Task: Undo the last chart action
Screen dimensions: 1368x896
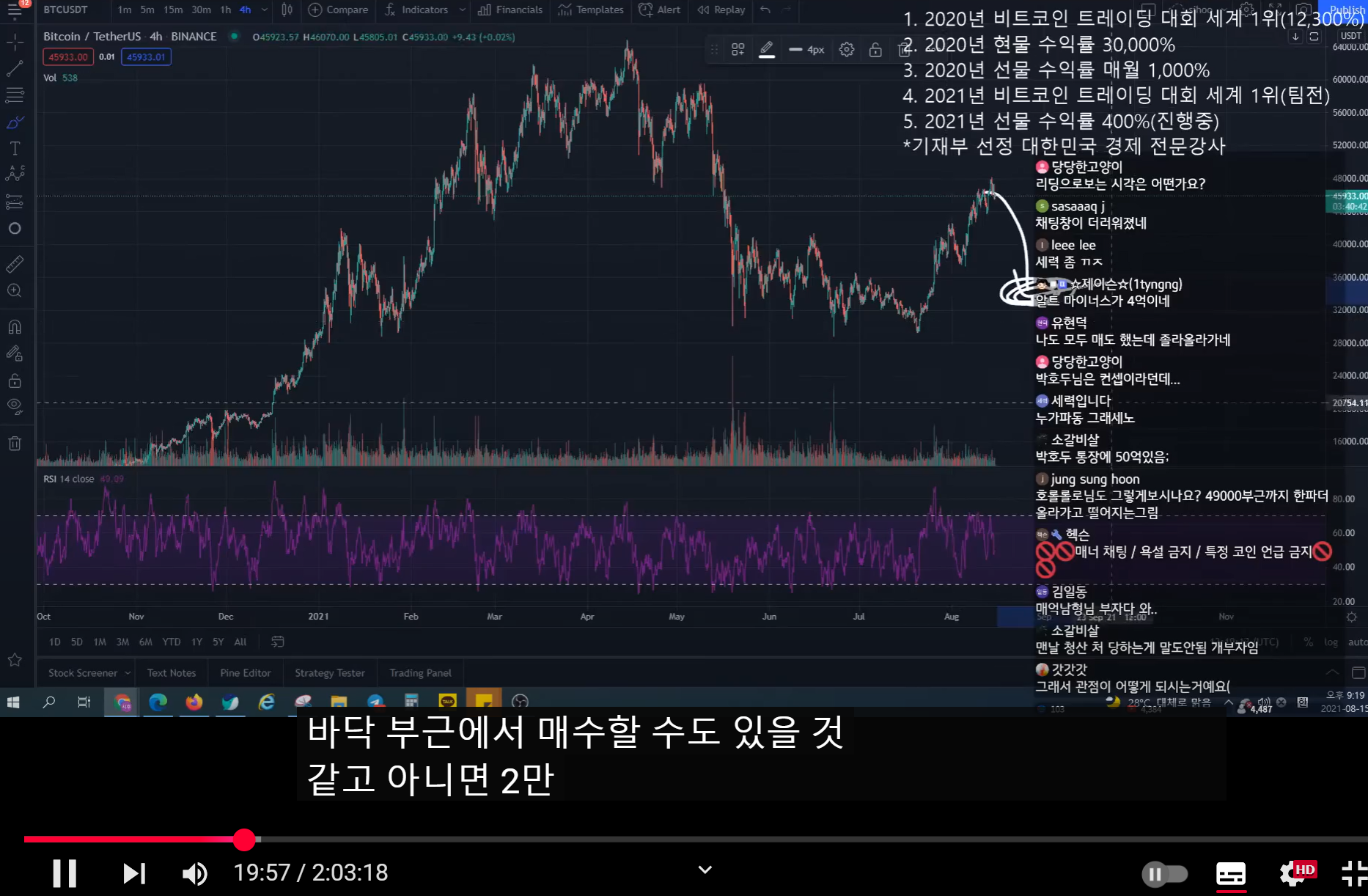Action: (x=765, y=10)
